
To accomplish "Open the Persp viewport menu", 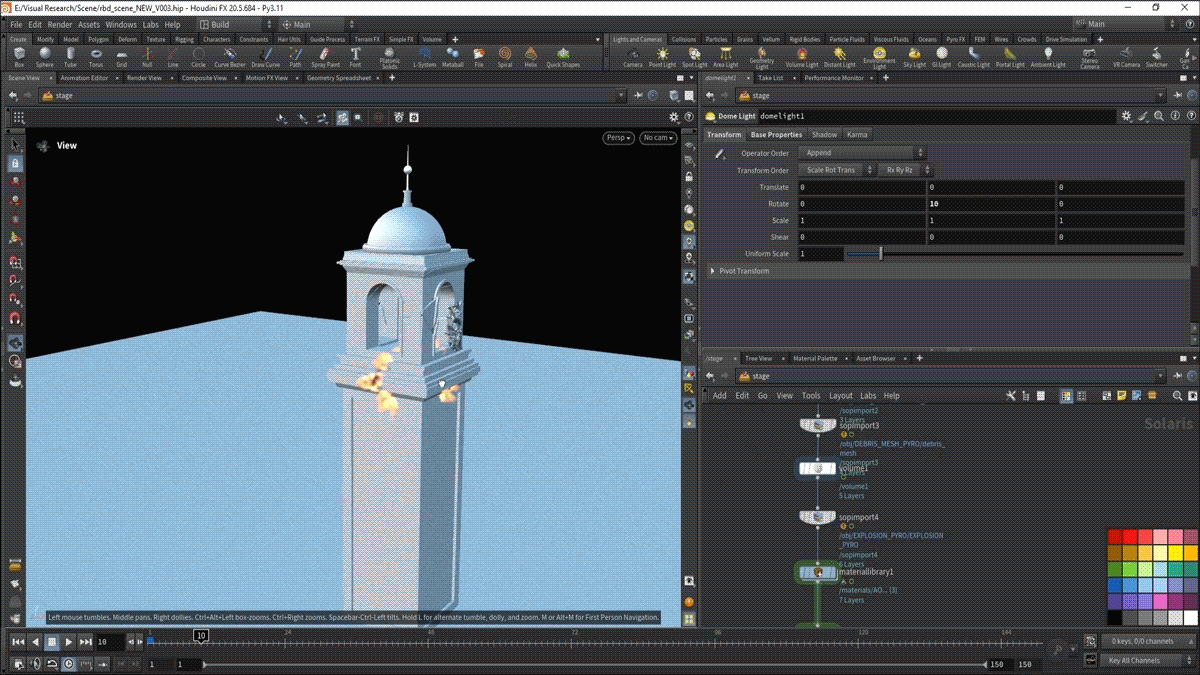I will tap(618, 138).
